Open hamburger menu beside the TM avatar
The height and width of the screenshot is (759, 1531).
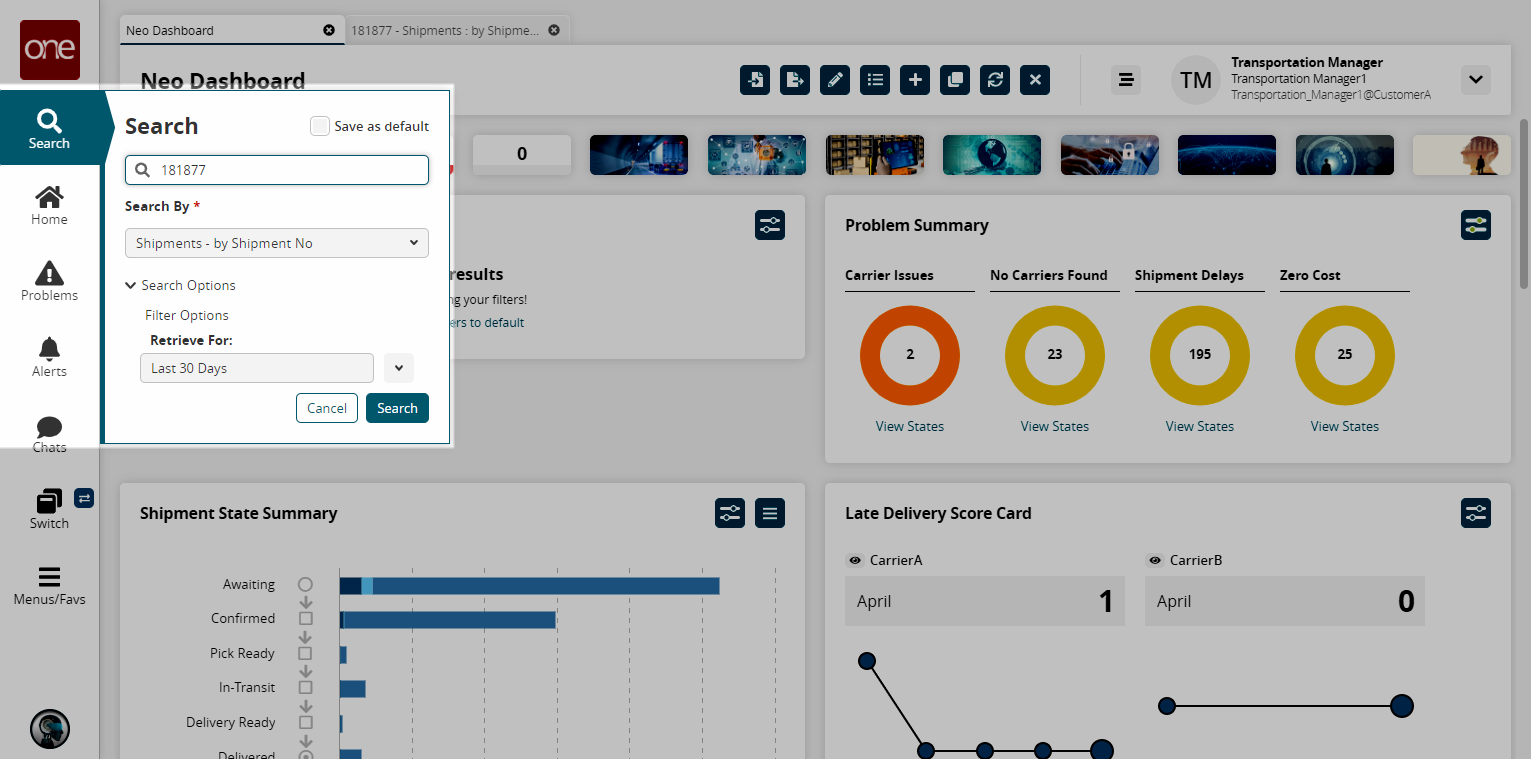[x=1126, y=80]
